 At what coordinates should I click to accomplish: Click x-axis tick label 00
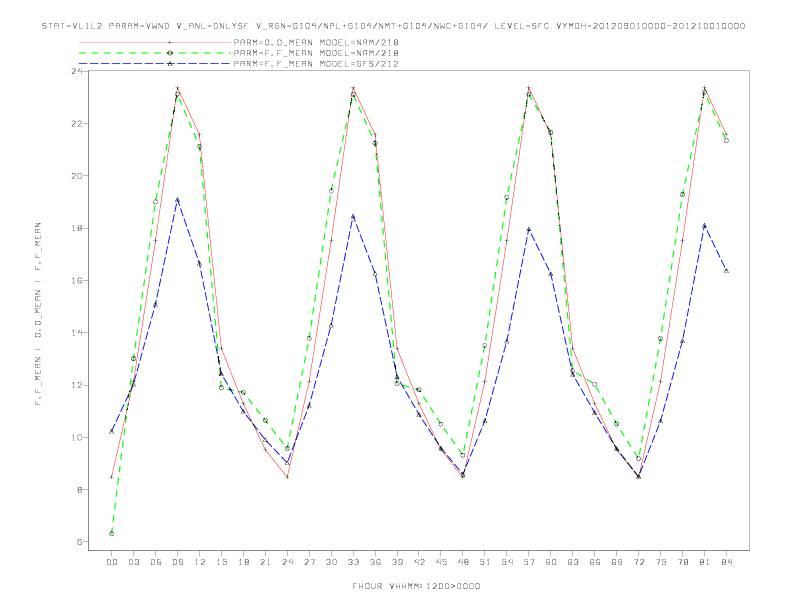point(112,562)
